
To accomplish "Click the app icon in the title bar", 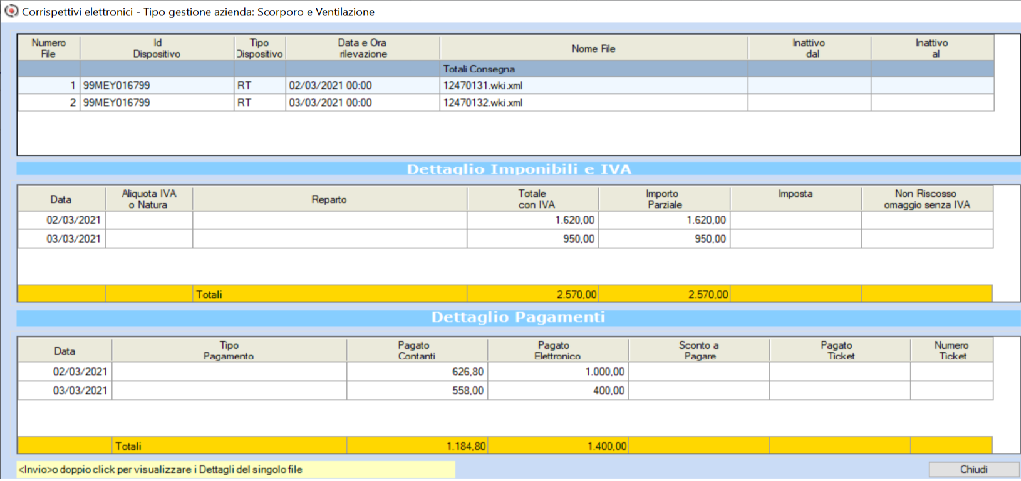I will point(10,12).
